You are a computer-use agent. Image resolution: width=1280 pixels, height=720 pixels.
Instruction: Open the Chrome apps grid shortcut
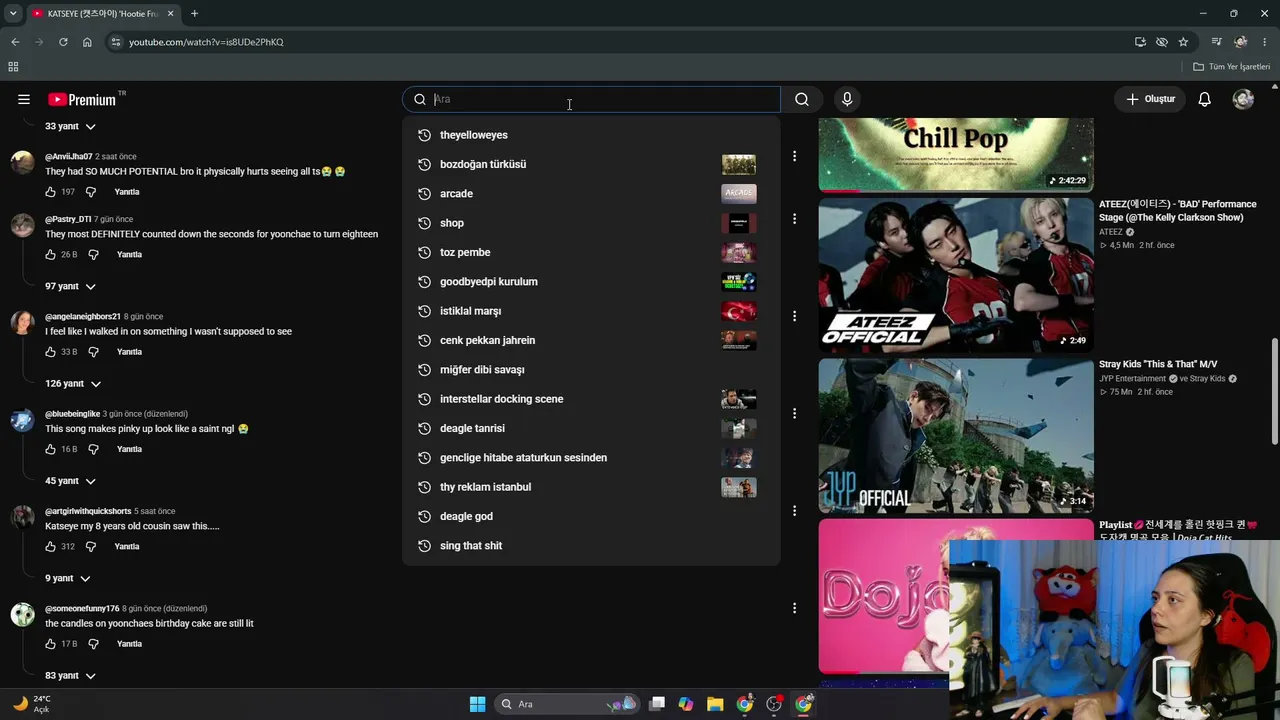(x=13, y=67)
